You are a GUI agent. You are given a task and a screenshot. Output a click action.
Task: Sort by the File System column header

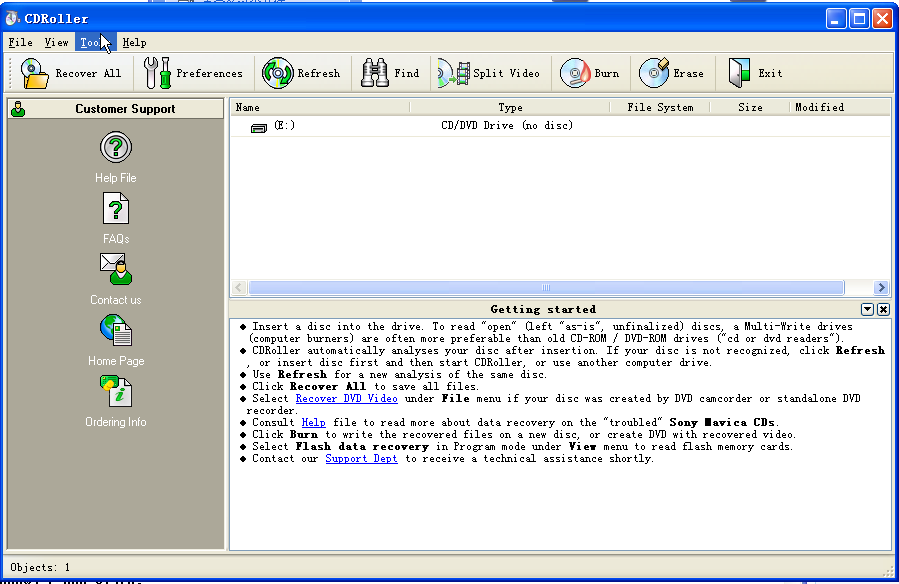(660, 107)
